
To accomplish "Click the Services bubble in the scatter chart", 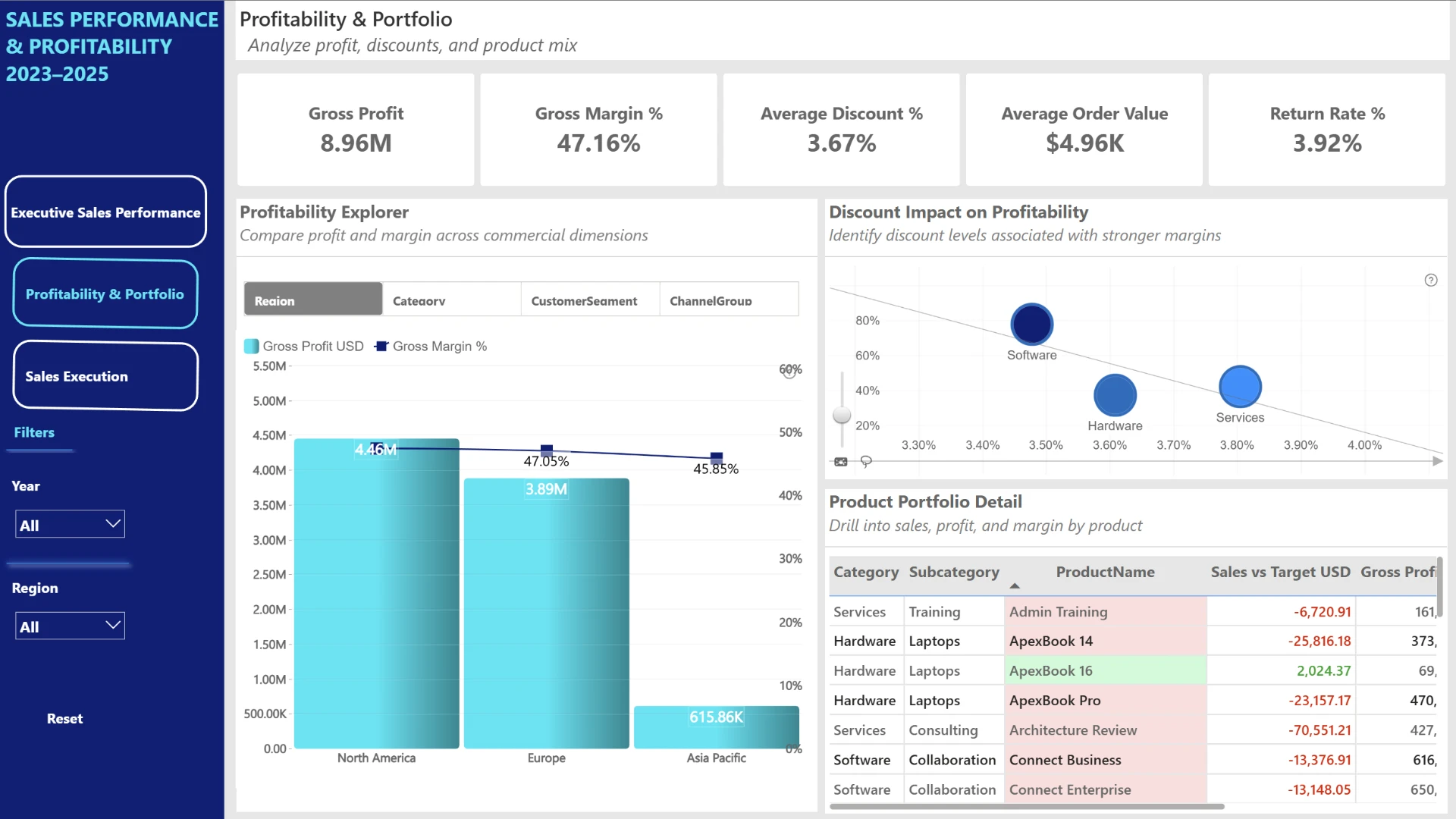I will coord(1240,387).
